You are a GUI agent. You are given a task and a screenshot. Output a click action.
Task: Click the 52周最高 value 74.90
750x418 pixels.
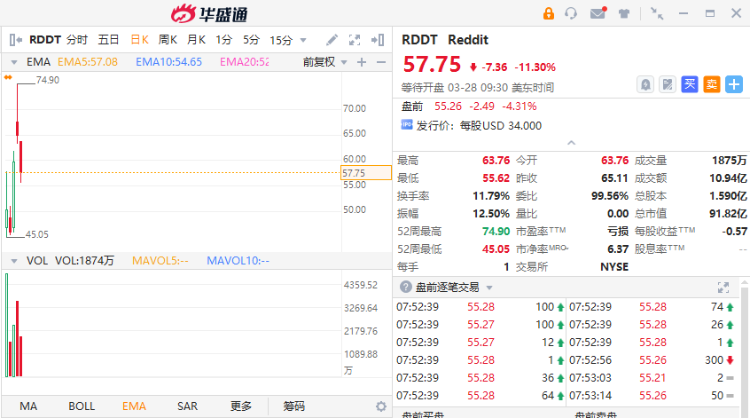[496, 231]
